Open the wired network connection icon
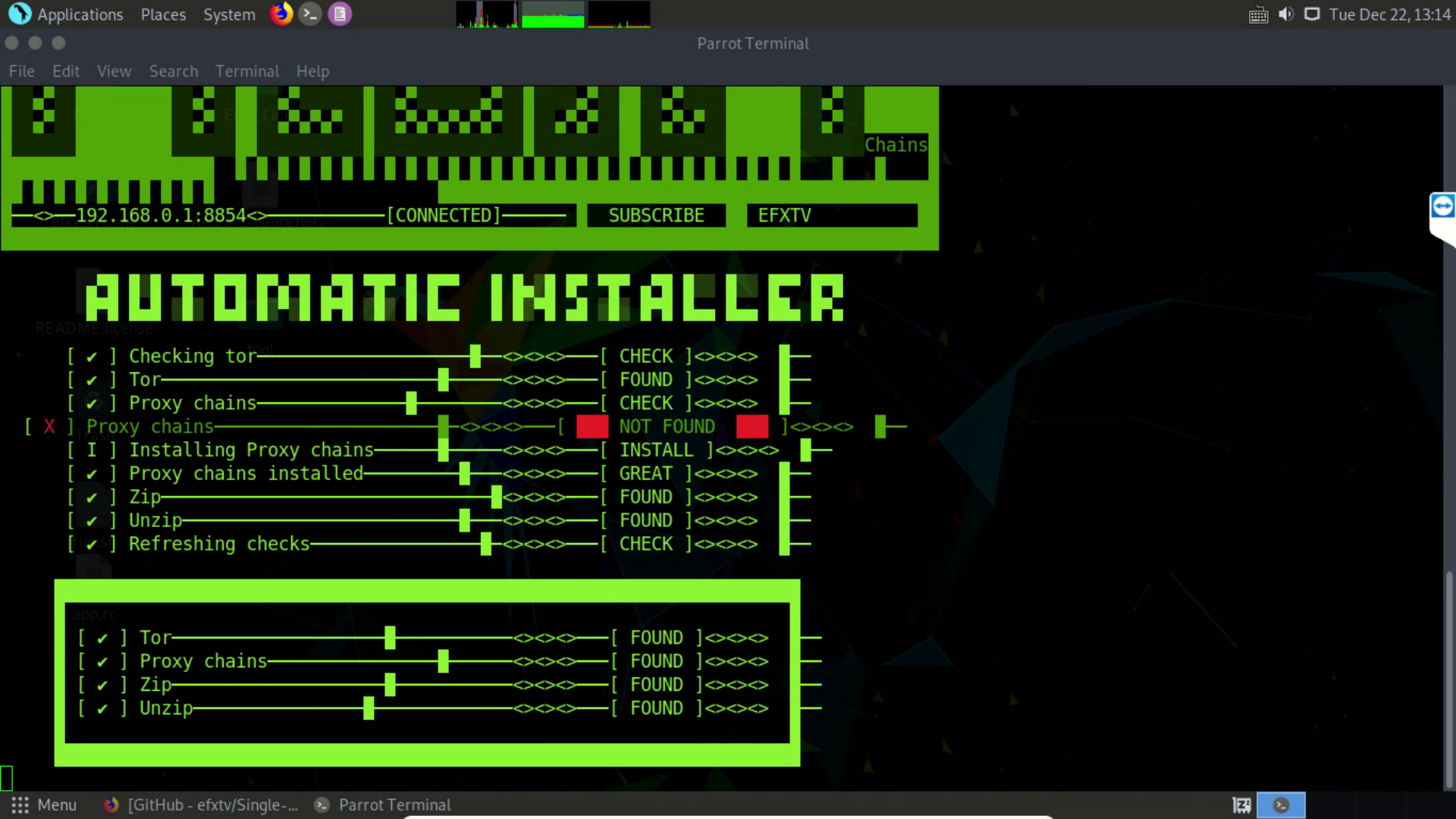1456x819 pixels. tap(1312, 14)
